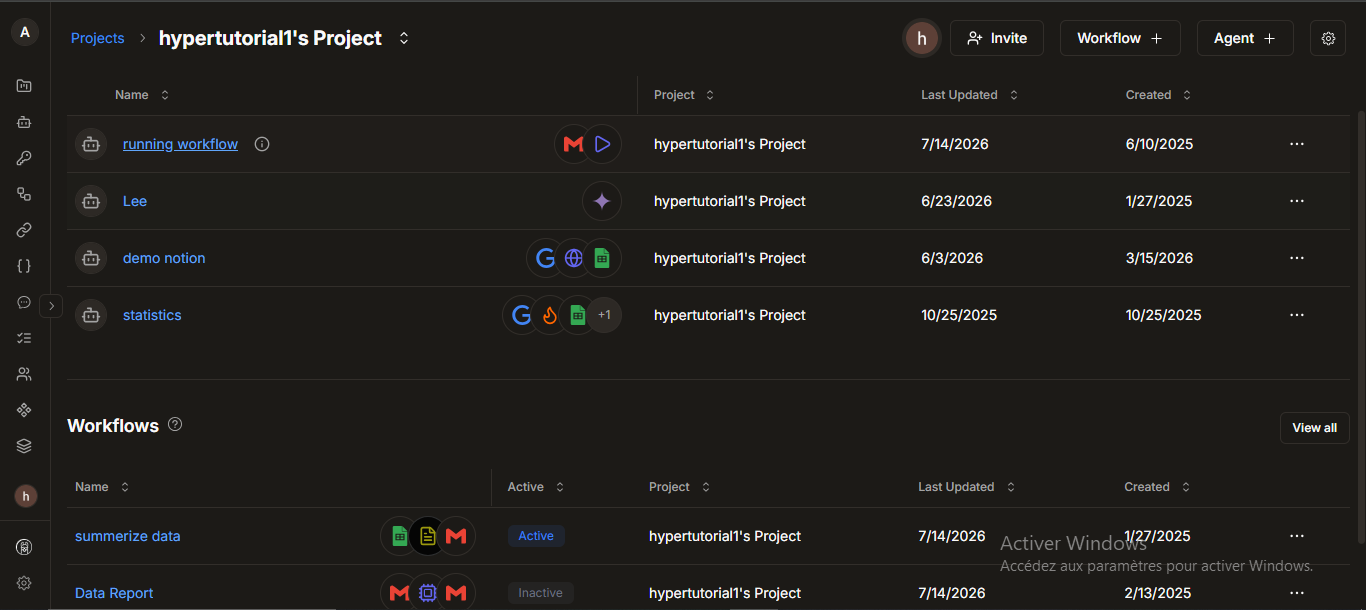This screenshot has width=1366, height=610.
Task: Open the 'demo notion' agent link
Action: click(x=164, y=258)
